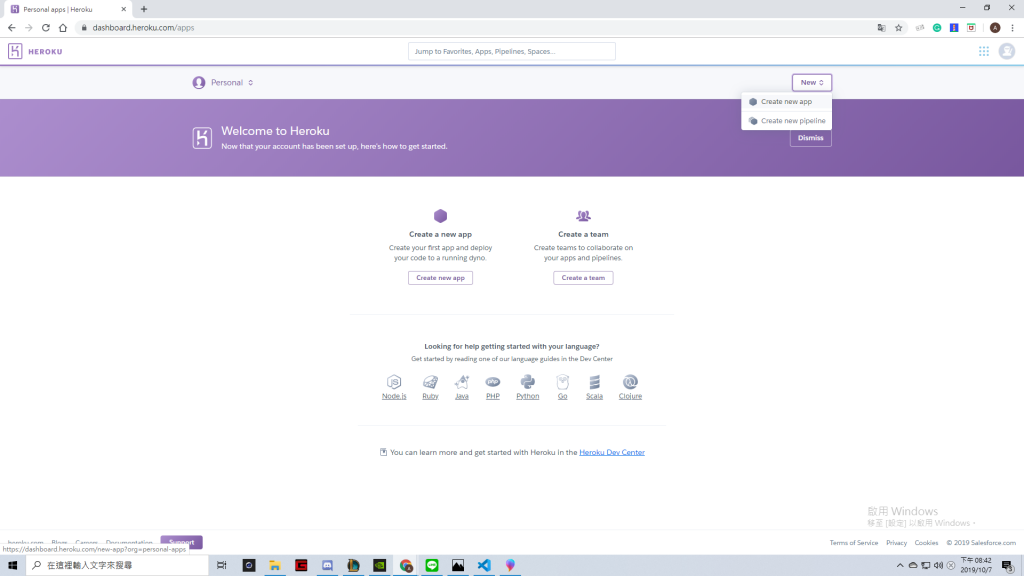Screen dimensions: 1024x576
Task: Open the Clojure language guide
Action: click(630, 396)
